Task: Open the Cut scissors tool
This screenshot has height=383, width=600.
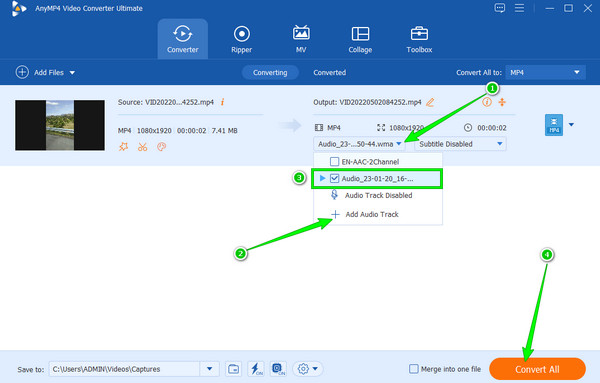Action: click(142, 147)
